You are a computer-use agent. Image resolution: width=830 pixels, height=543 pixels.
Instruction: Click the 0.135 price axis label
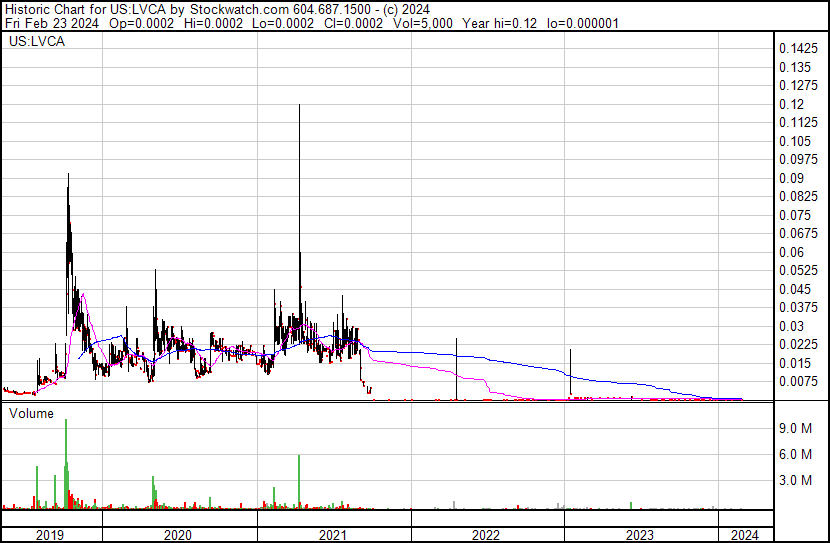(x=795, y=67)
